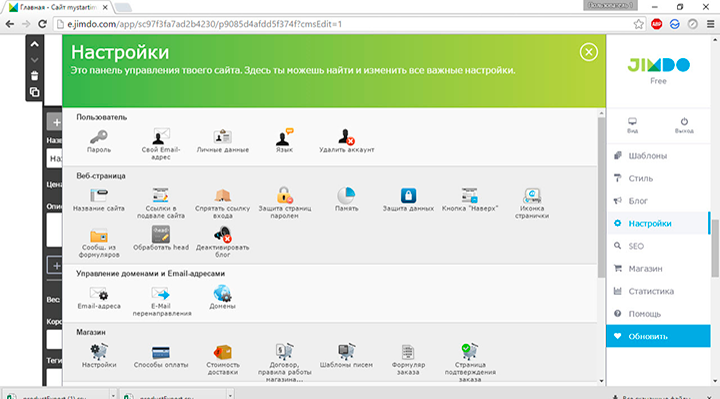Image resolution: width=720 pixels, height=399 pixels.
Task: Move element down with arrow
Action: click(34, 60)
